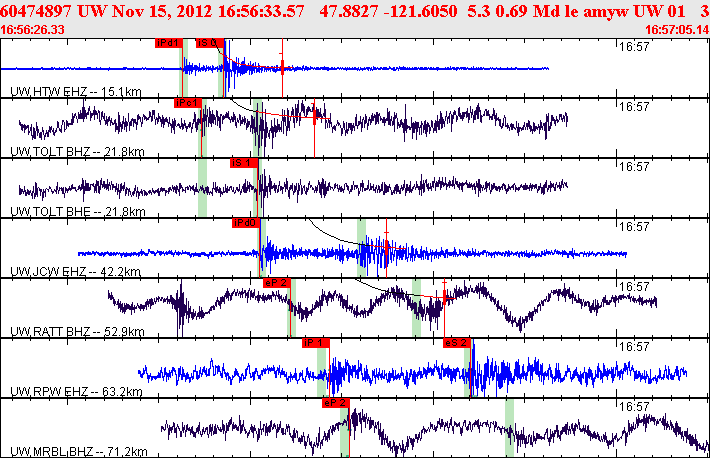Select the UW.TOLT BHE channel label

click(x=77, y=211)
